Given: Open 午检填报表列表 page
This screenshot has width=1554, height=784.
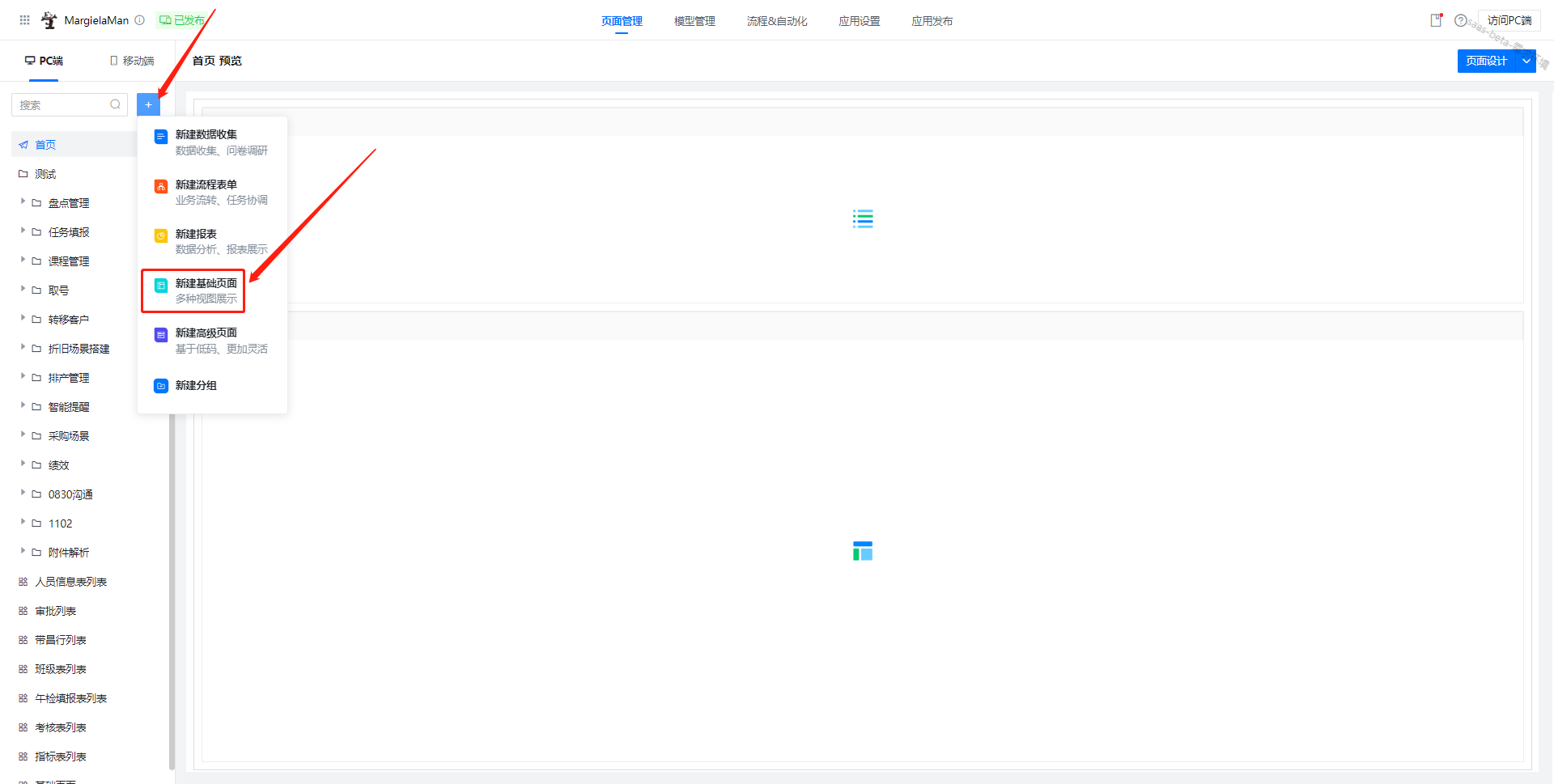Looking at the screenshot, I should [71, 698].
